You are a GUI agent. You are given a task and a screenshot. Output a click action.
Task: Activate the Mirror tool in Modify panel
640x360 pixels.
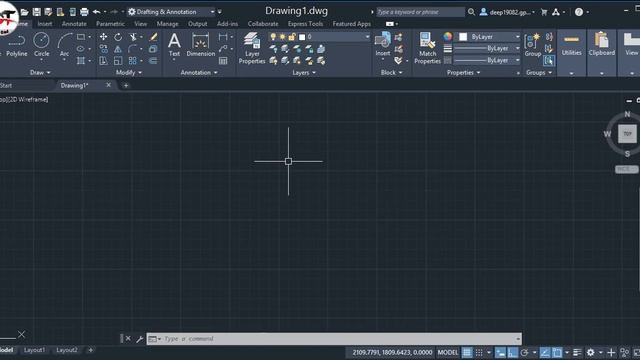[118, 49]
